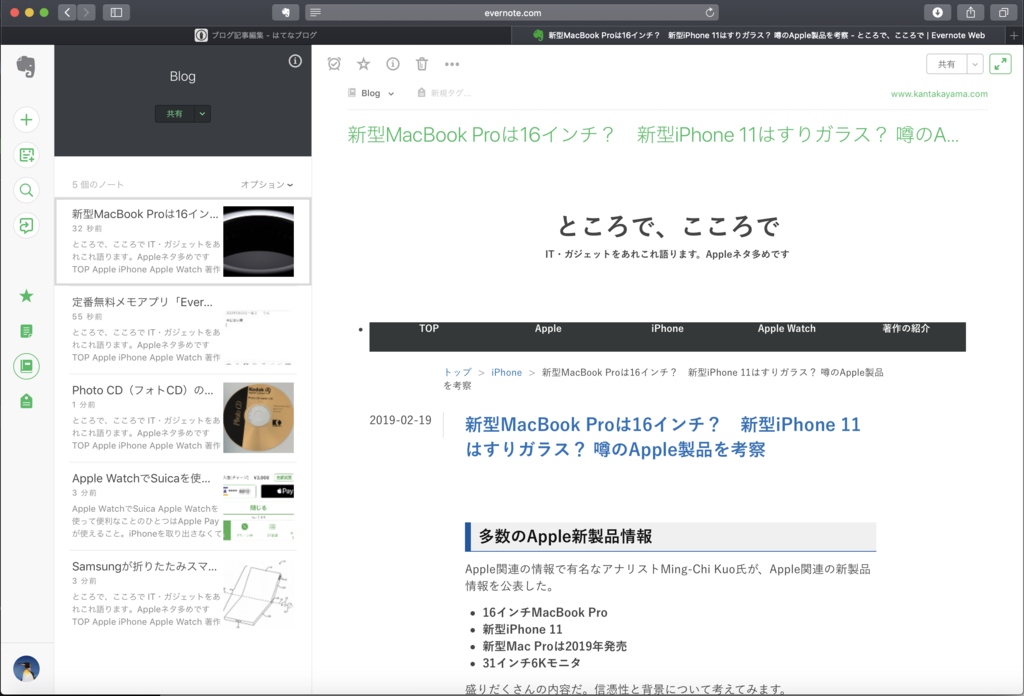Reload the evernote.com page
This screenshot has width=1024, height=696.
pyautogui.click(x=709, y=12)
